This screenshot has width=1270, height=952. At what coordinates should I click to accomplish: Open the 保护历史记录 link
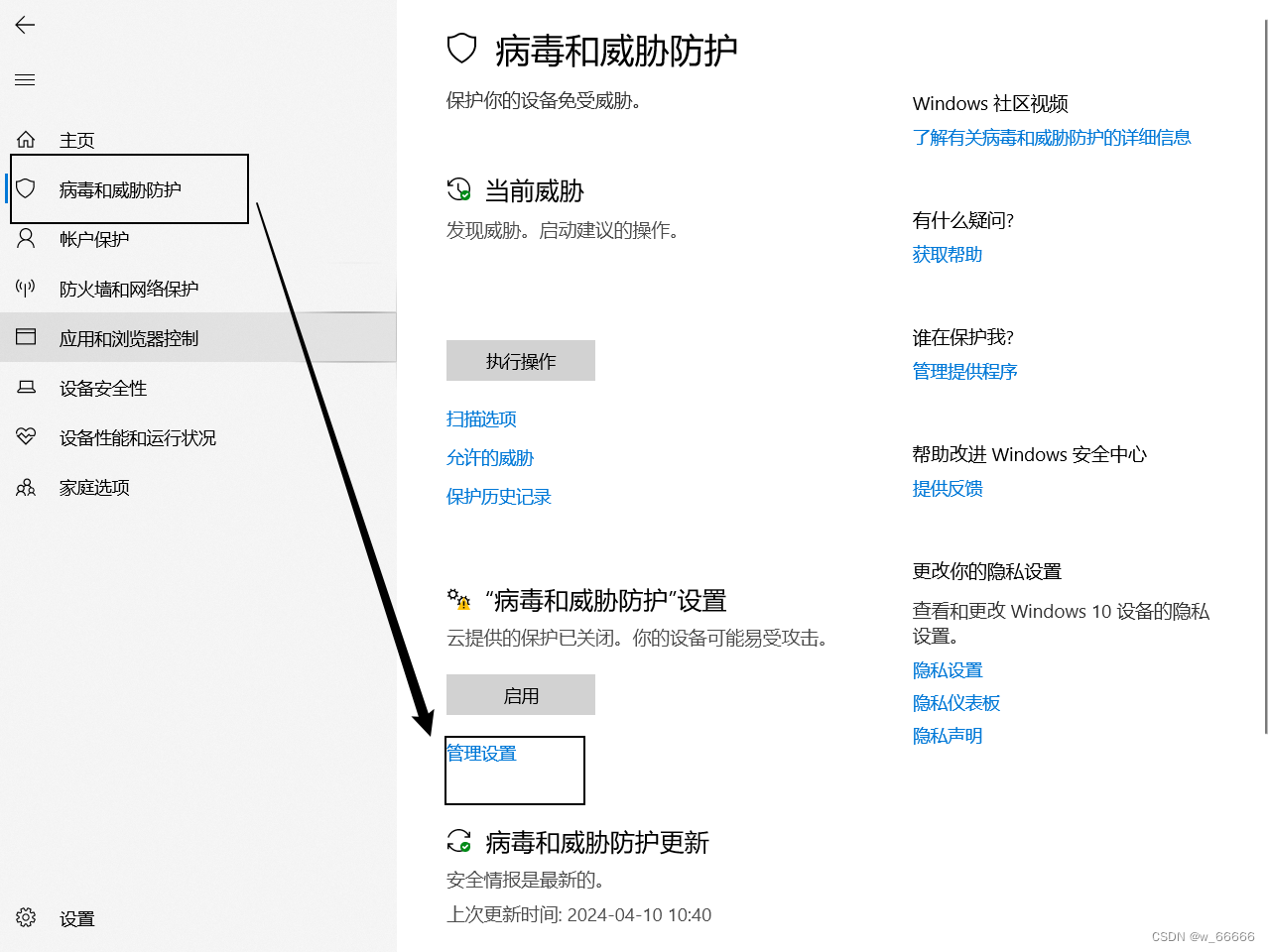coord(499,497)
